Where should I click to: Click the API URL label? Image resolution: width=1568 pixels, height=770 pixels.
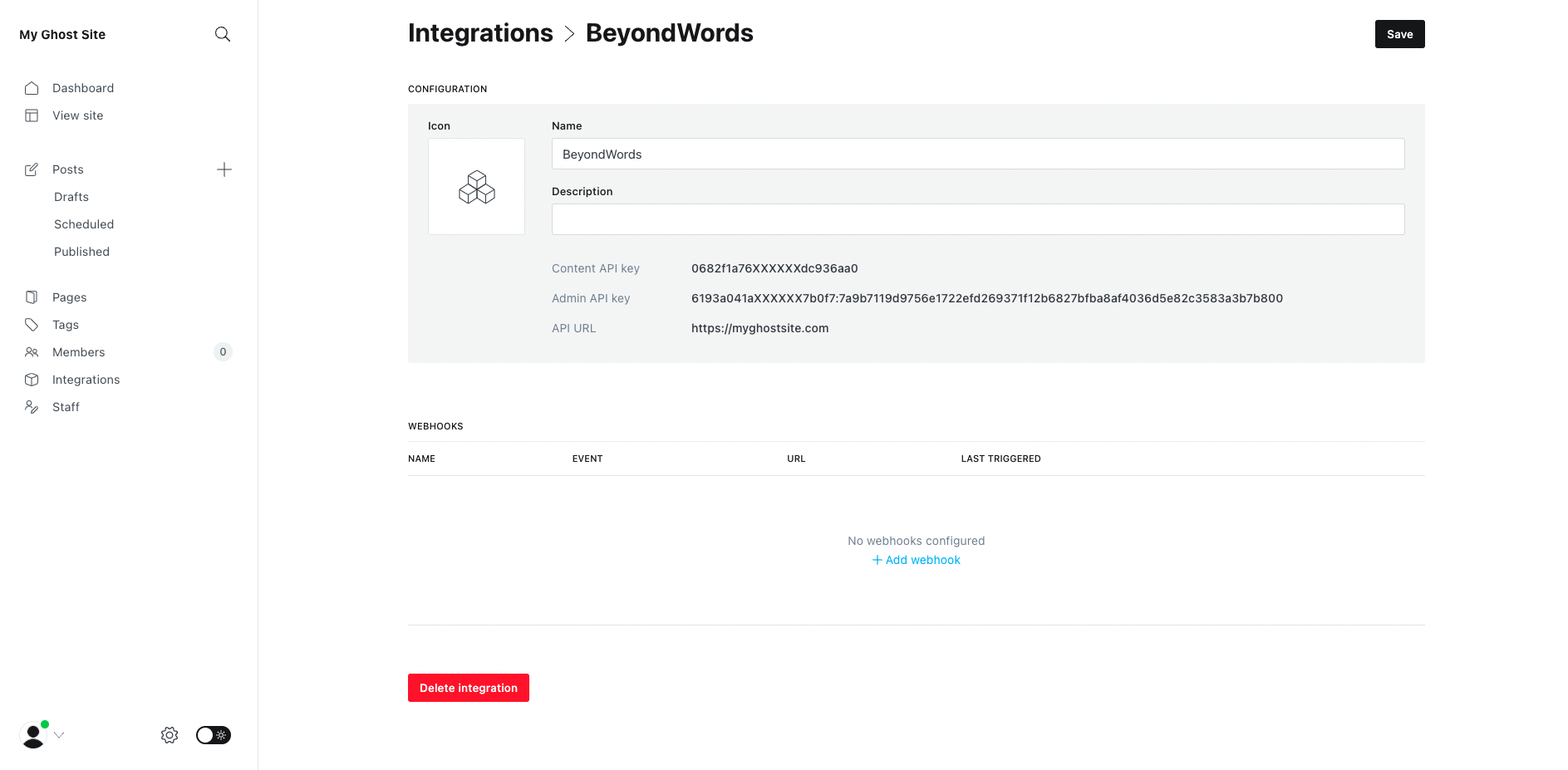coord(574,328)
